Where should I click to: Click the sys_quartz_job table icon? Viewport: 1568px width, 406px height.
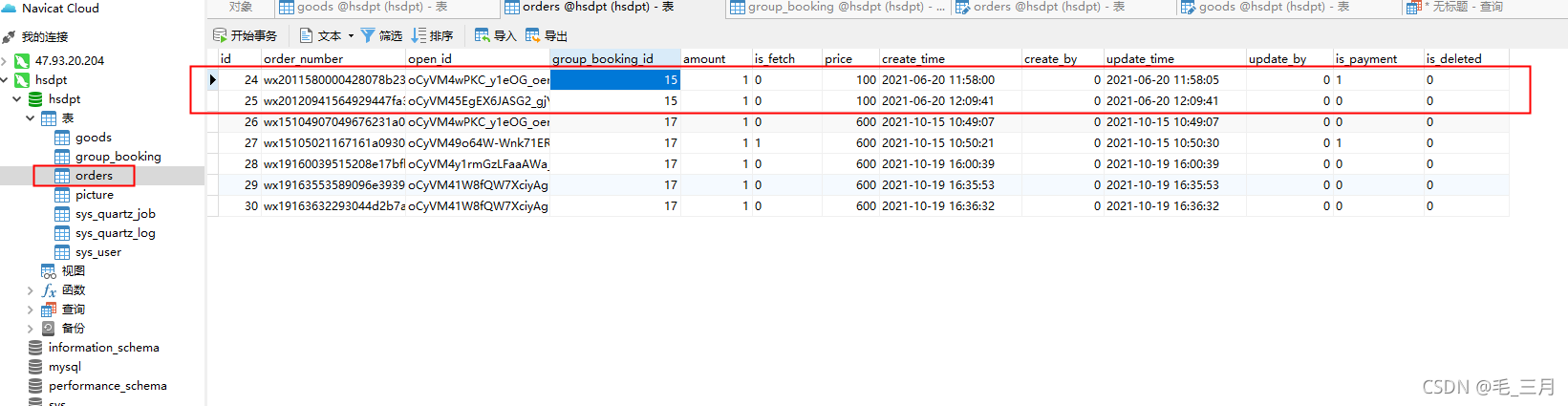click(62, 214)
